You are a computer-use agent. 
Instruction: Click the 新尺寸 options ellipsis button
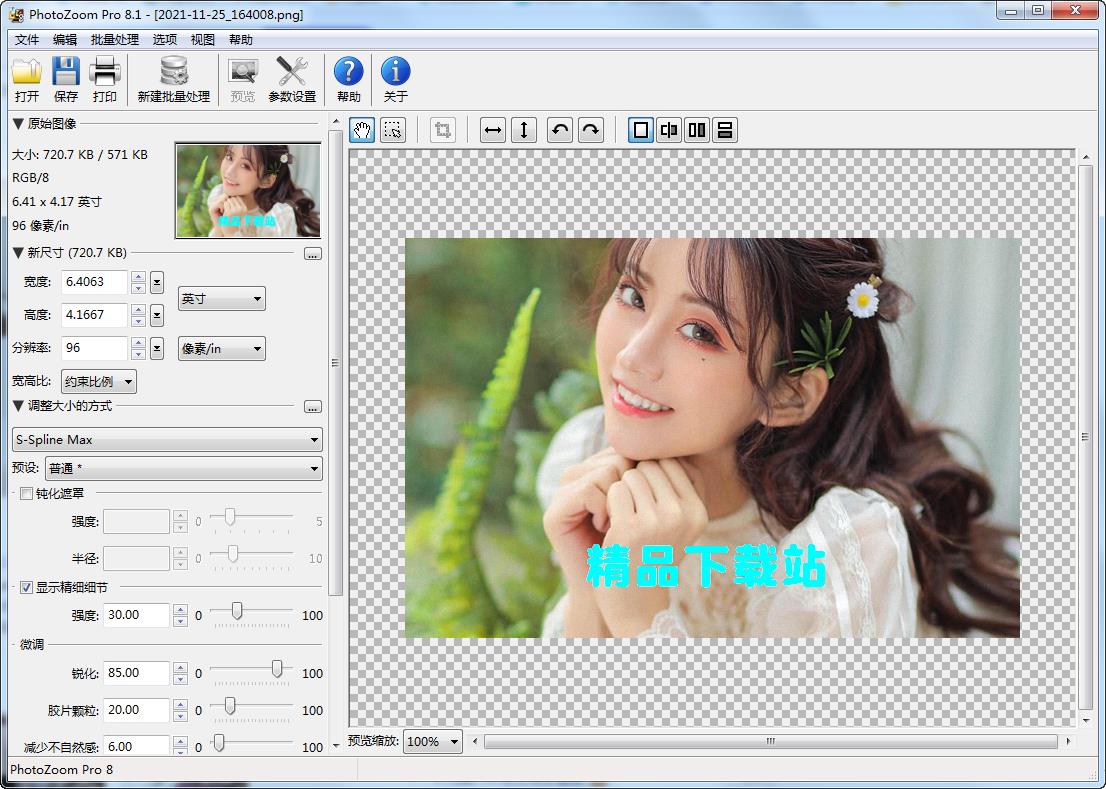tap(313, 254)
